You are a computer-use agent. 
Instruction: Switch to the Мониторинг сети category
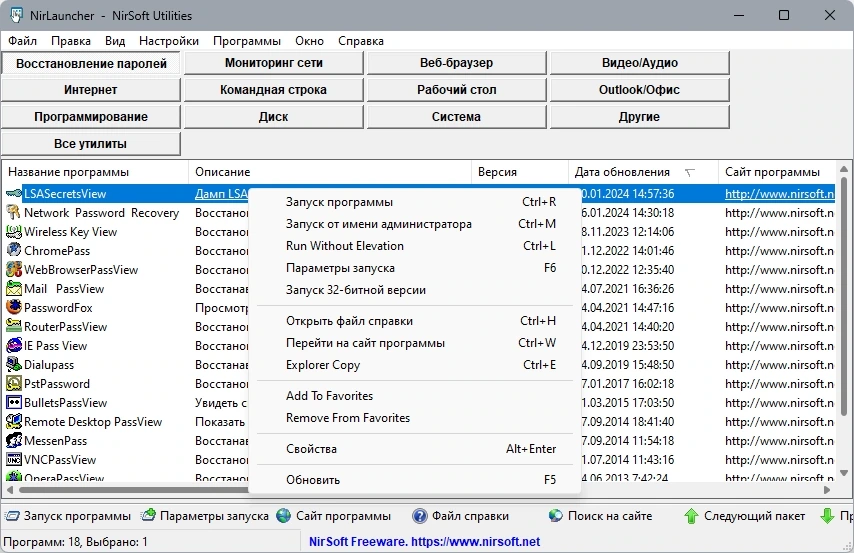(x=273, y=63)
